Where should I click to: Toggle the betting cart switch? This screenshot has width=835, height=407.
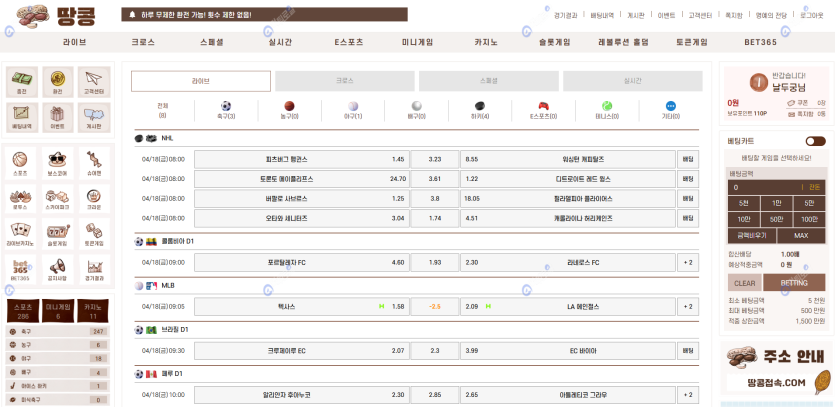coord(815,141)
